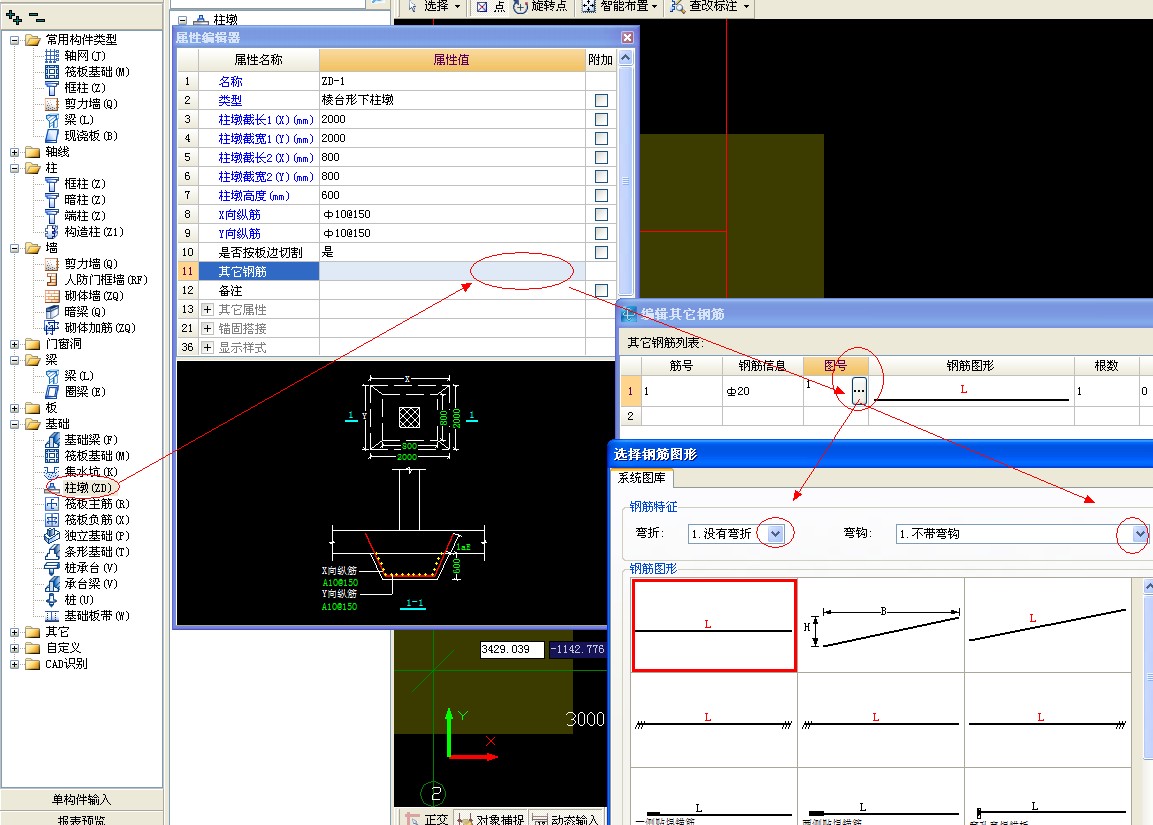Viewport: 1153px width, 825px height.
Task: Pick the 端柱(Z) column icon
Action: pyautogui.click(x=51, y=216)
